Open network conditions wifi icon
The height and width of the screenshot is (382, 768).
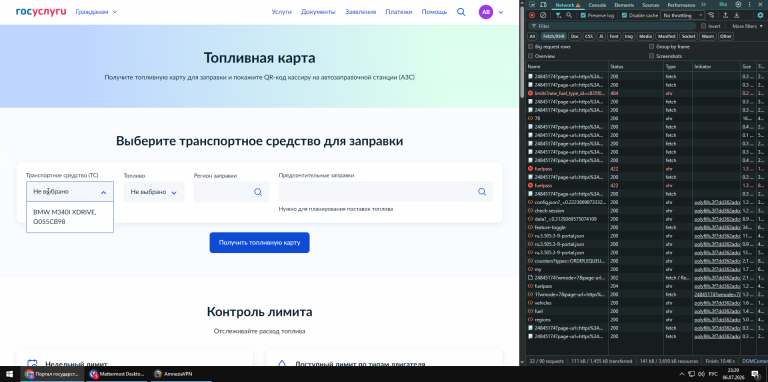click(x=712, y=15)
